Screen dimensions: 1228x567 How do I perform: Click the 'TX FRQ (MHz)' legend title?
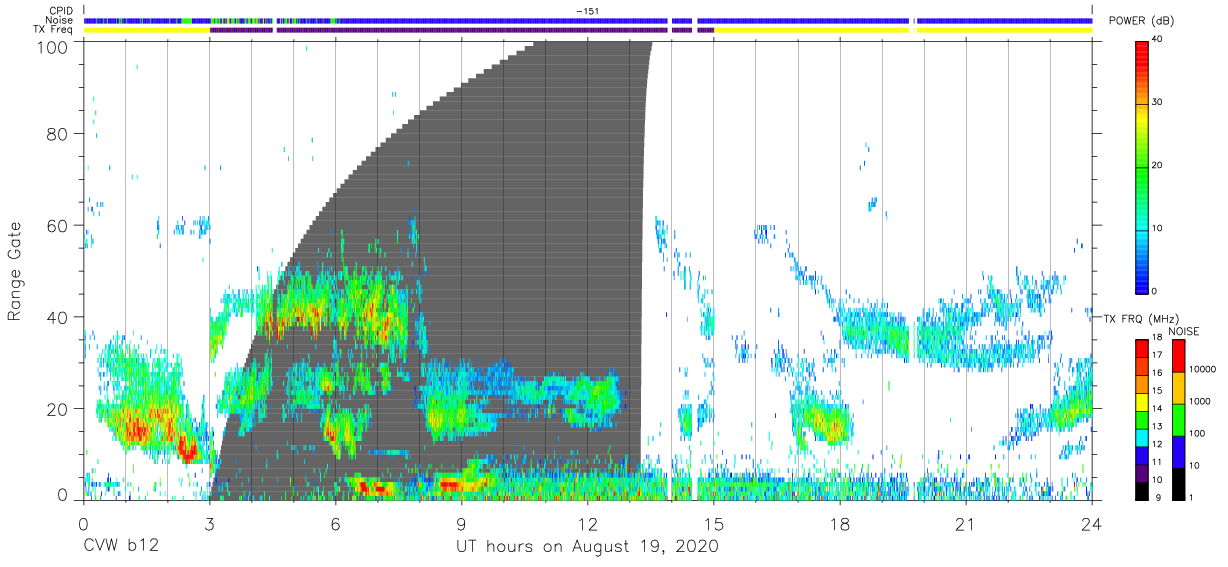(x=1140, y=319)
